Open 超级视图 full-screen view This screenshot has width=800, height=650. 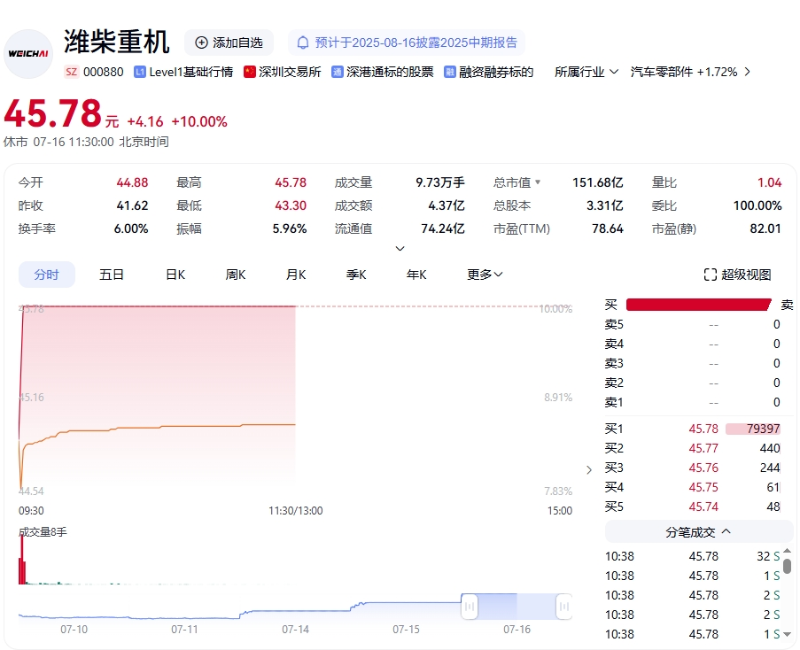[737, 274]
